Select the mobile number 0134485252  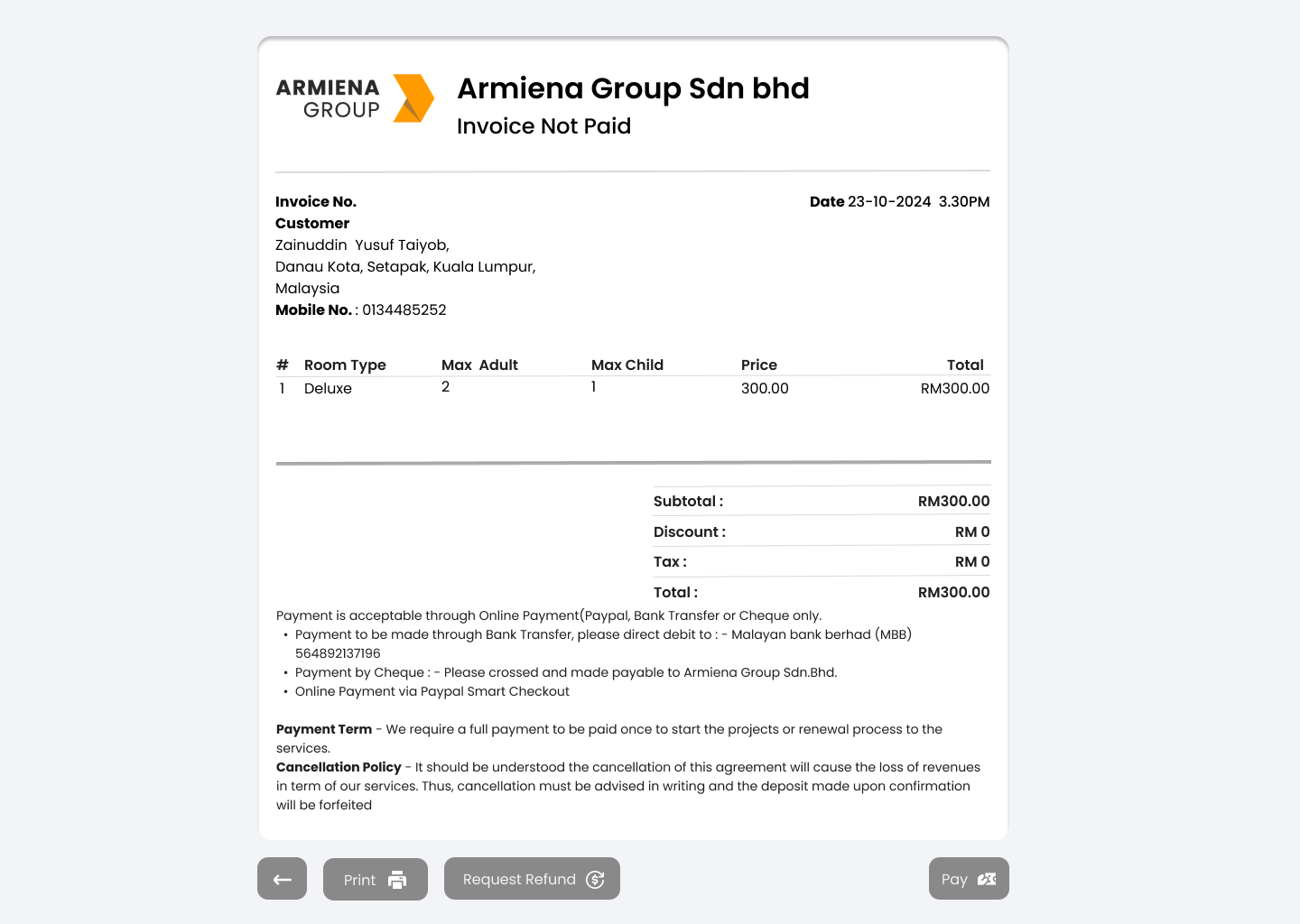click(404, 310)
